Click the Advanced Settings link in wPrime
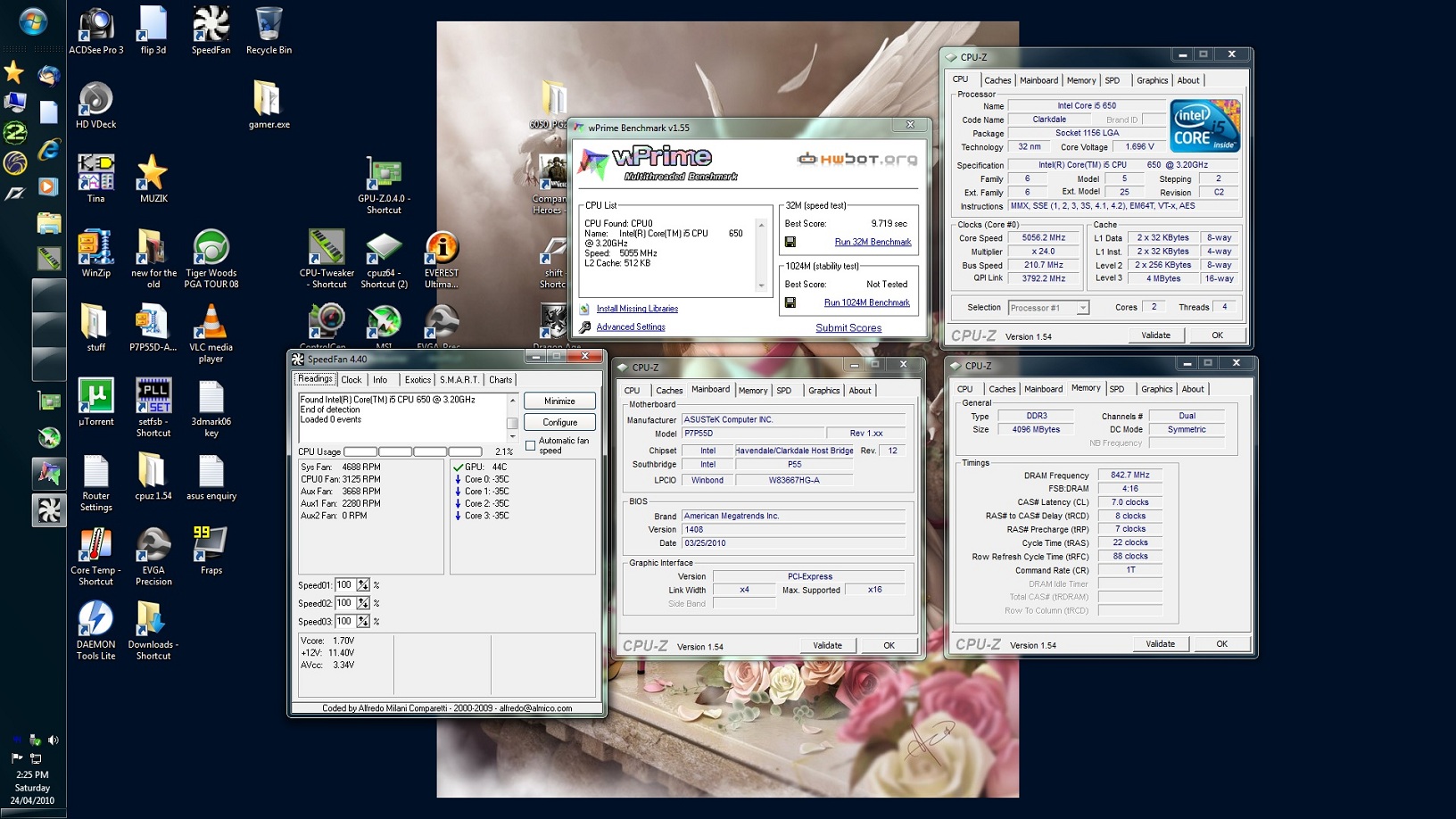 tap(631, 327)
